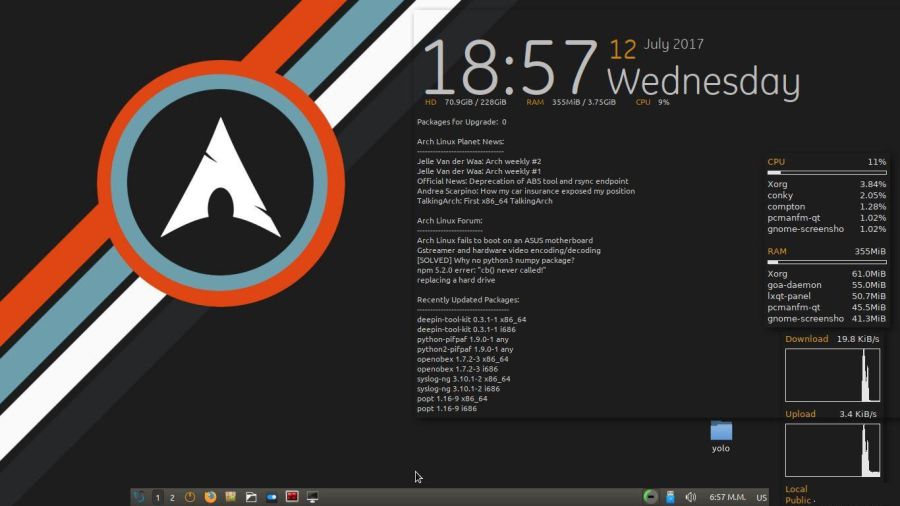900x506 pixels.
Task: Click the Upload speed graph
Action: click(x=832, y=450)
